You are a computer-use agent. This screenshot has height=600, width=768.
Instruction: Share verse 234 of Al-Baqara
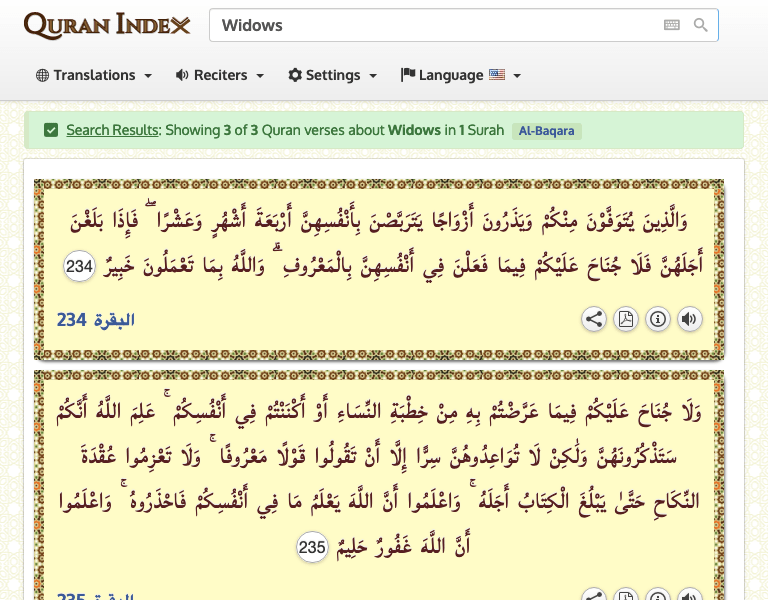pos(594,320)
